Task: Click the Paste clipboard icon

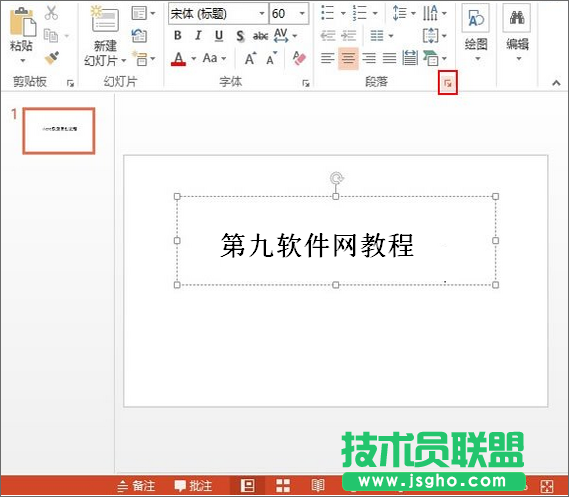Action: click(x=23, y=22)
